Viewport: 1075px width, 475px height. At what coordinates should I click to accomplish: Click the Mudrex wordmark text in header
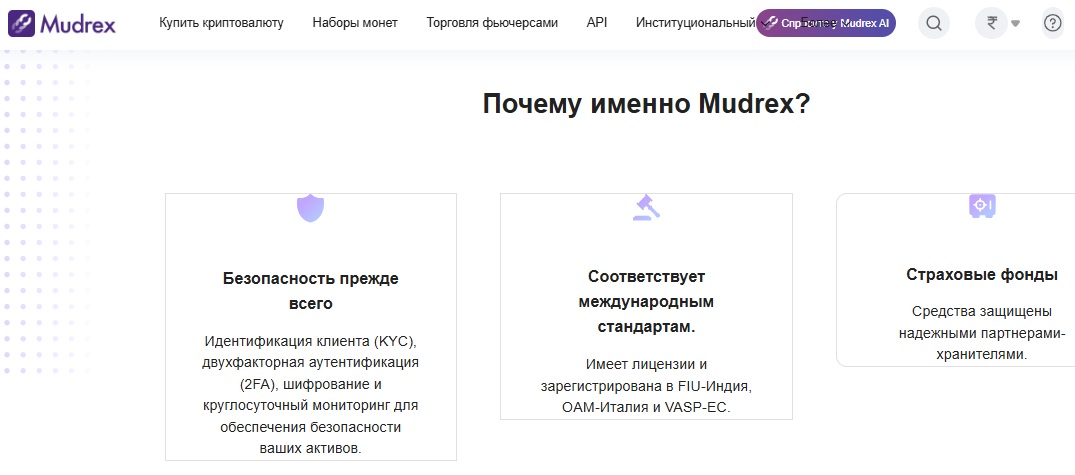[x=78, y=22]
